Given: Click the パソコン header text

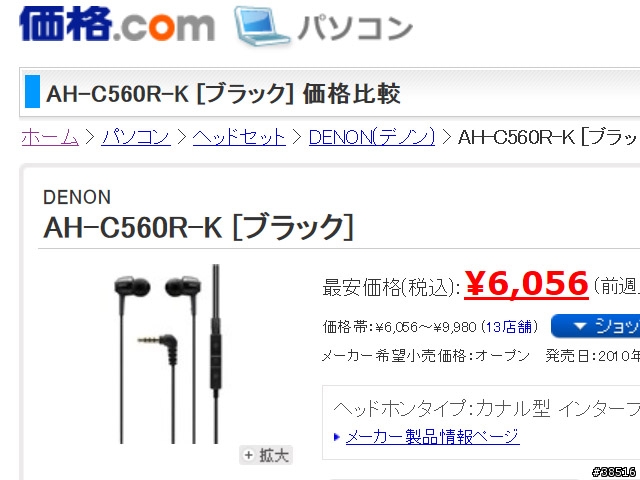Looking at the screenshot, I should click(x=355, y=28).
